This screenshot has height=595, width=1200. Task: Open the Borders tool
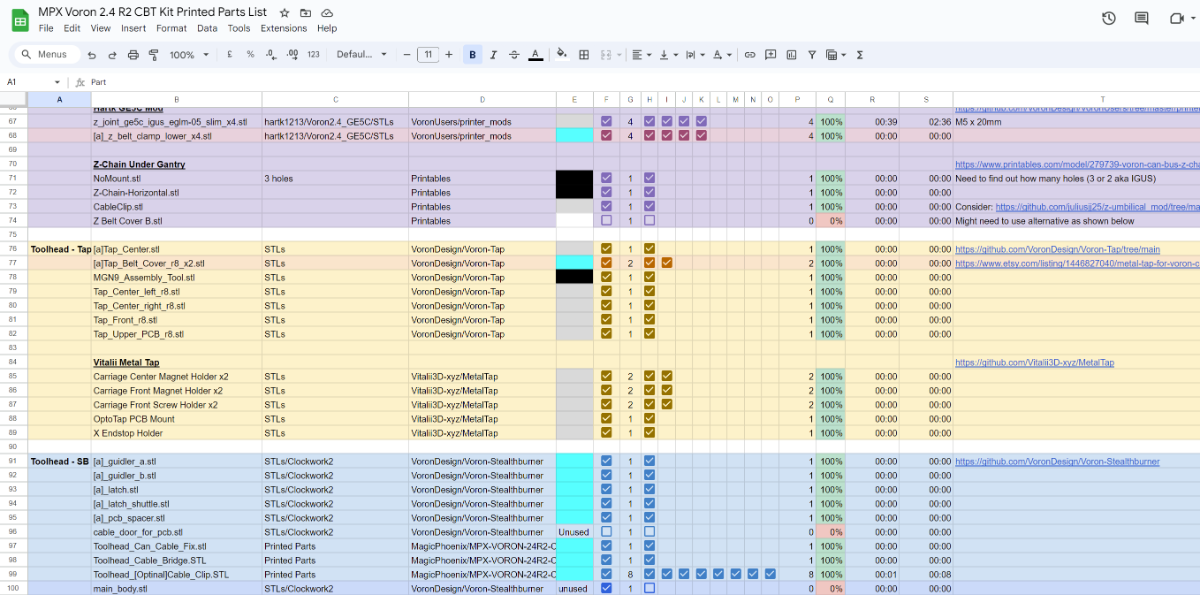(584, 55)
